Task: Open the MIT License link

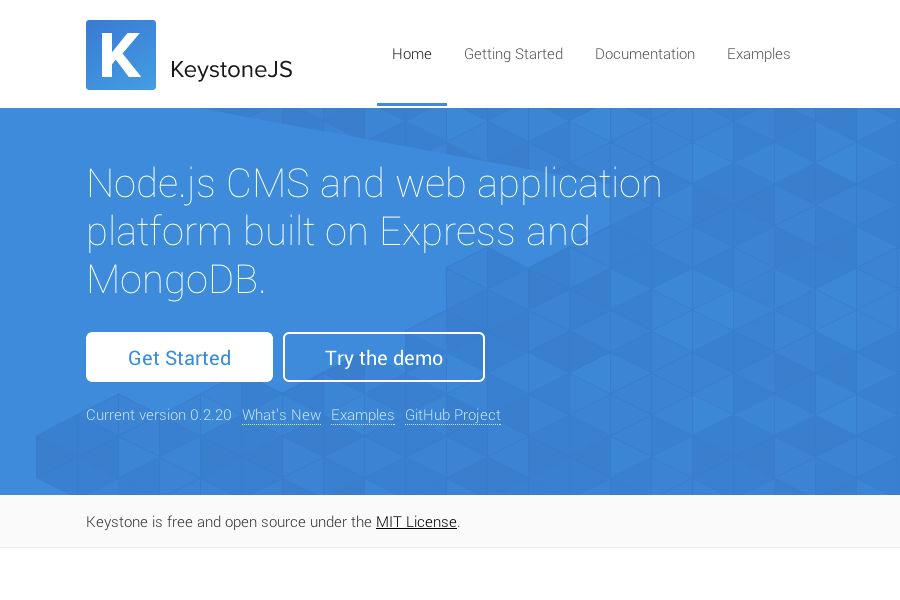Action: (416, 522)
